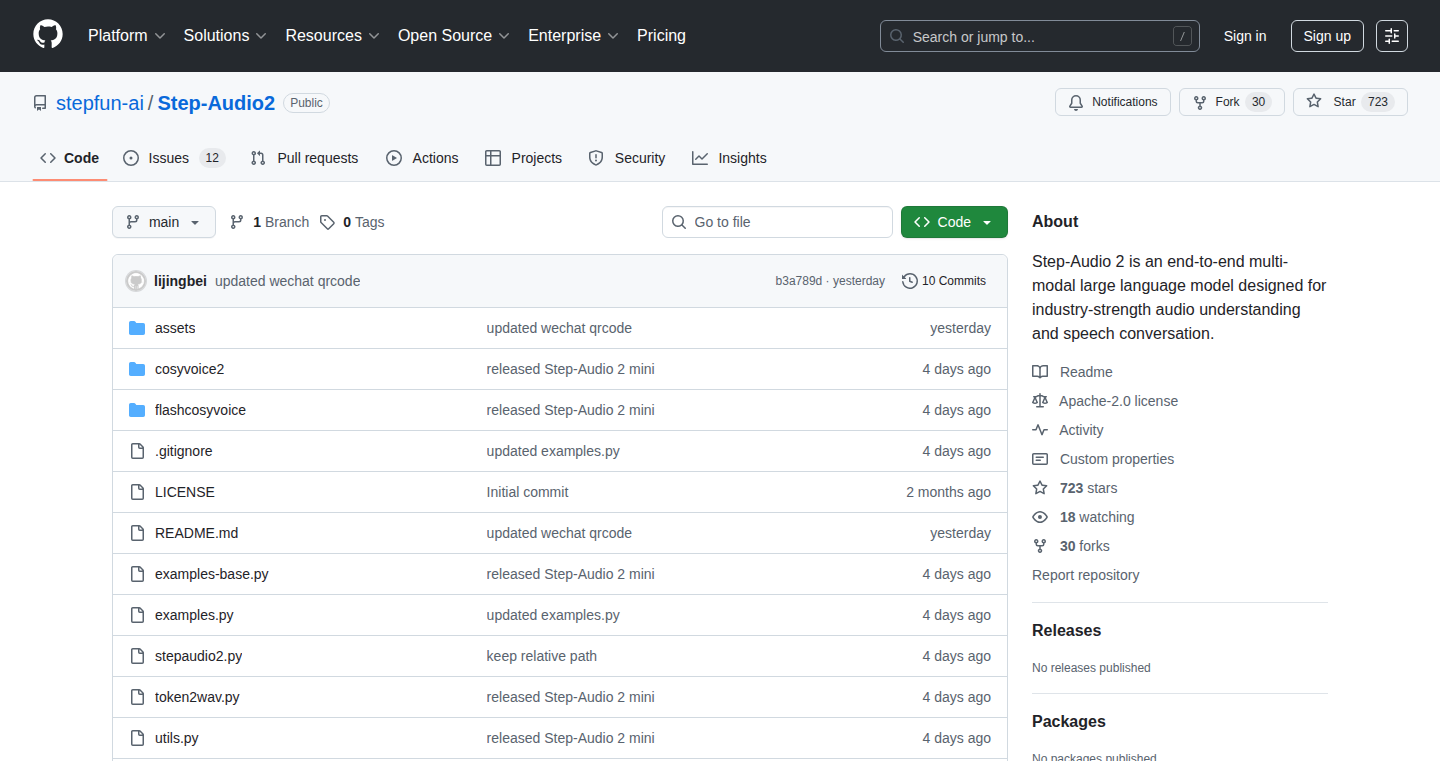Switch to the Insights tab

tap(729, 158)
